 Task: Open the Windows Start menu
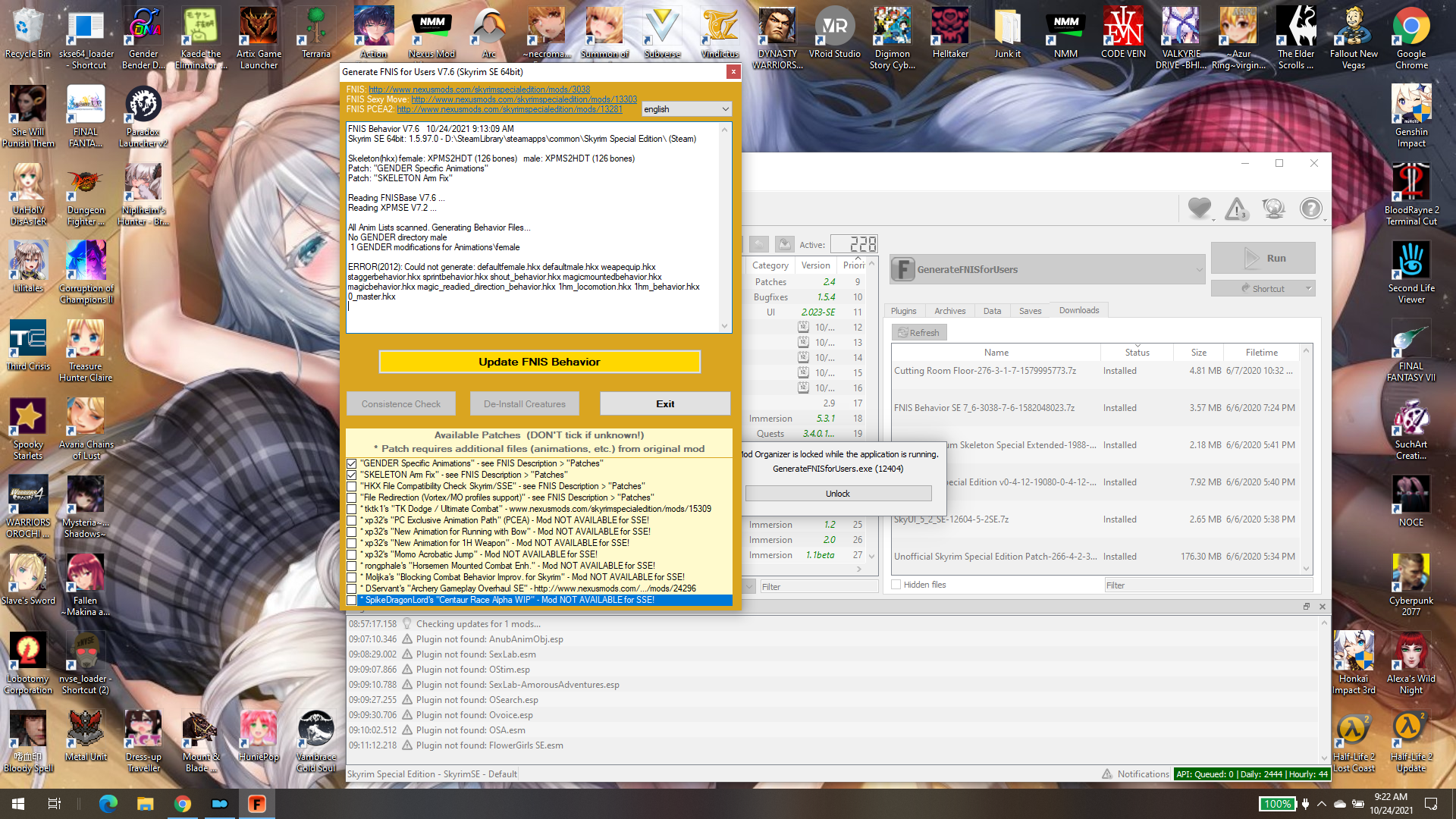(18, 804)
